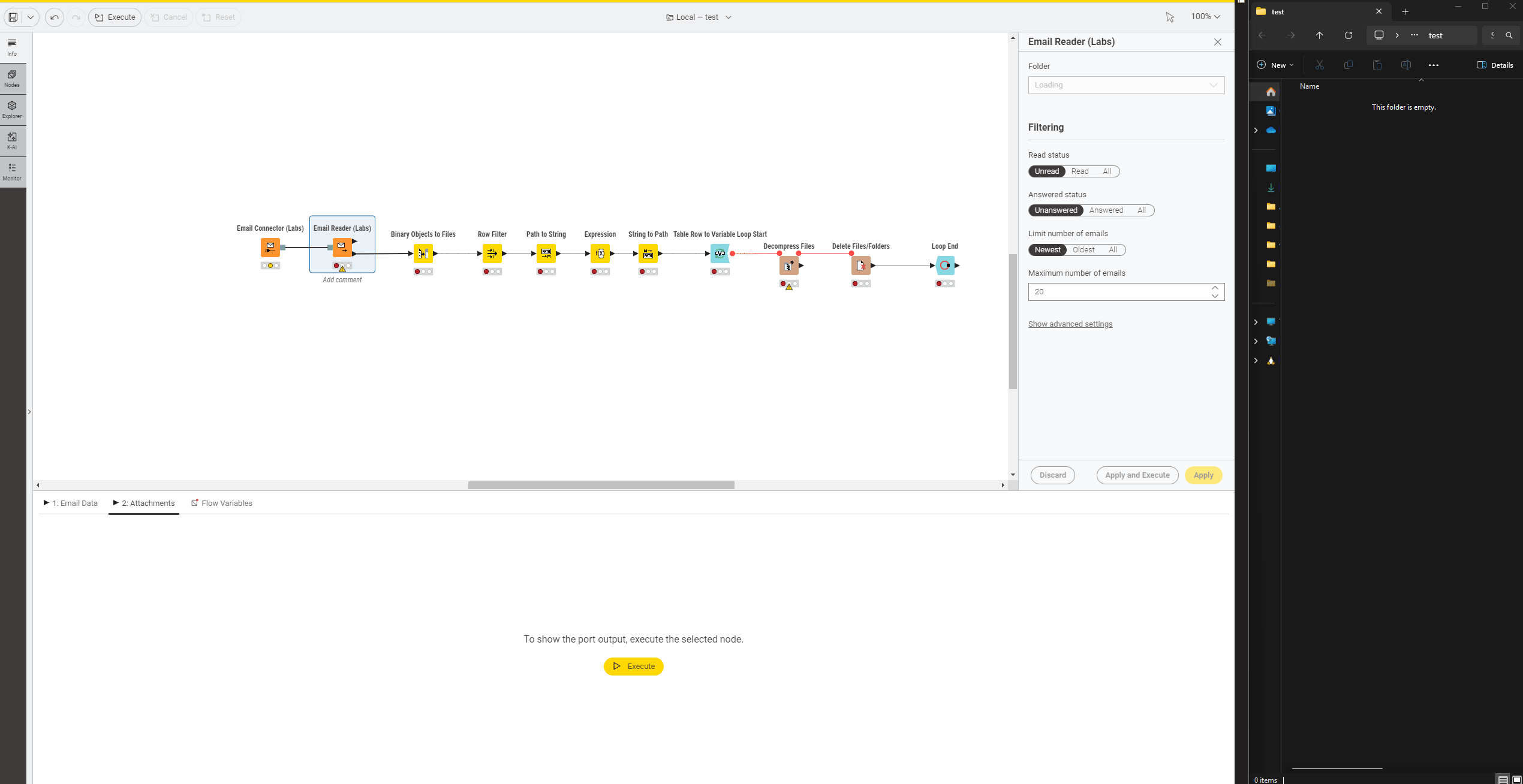Screen dimensions: 1523x784
Task: Open the 100% zoom level dropdown
Action: click(x=1205, y=17)
